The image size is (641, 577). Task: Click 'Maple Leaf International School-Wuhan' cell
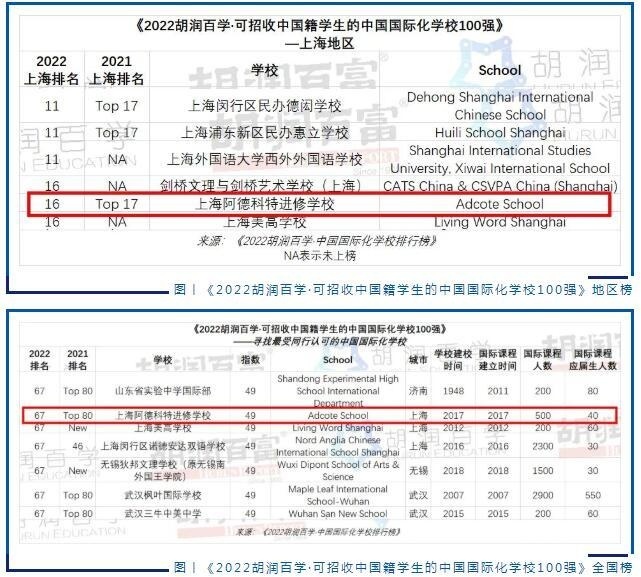coord(338,495)
